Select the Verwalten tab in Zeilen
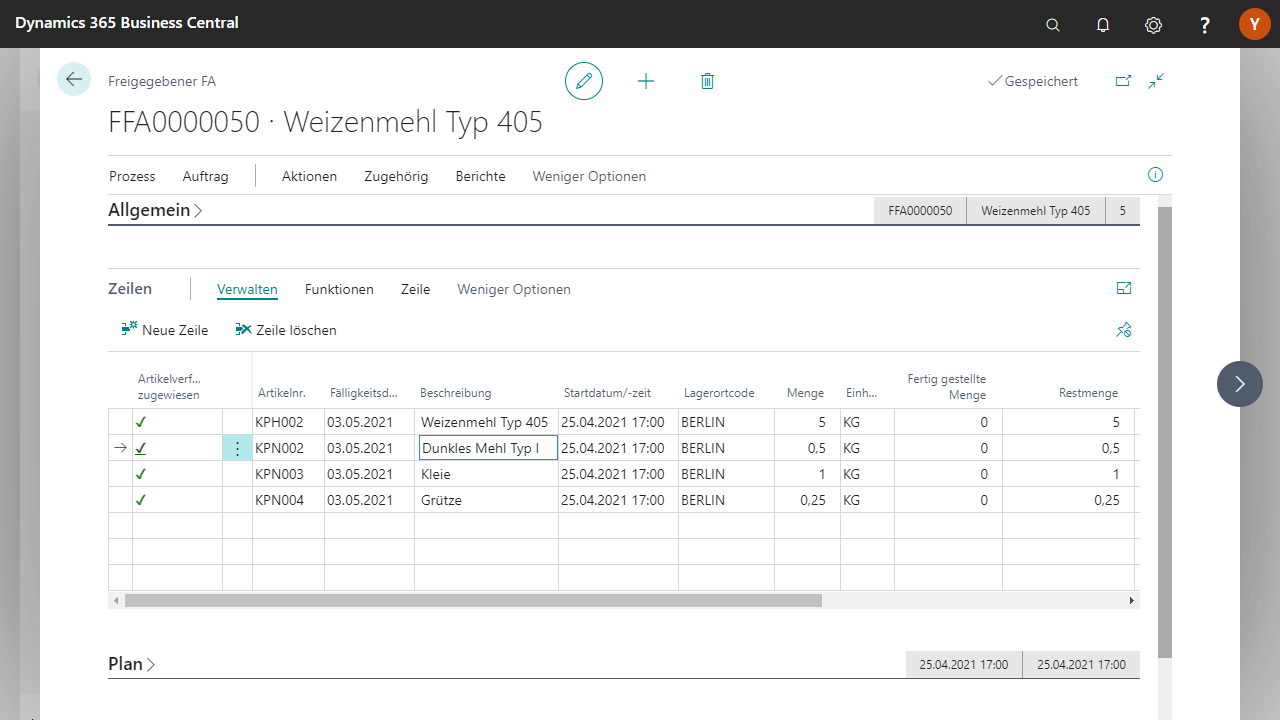 pos(247,289)
